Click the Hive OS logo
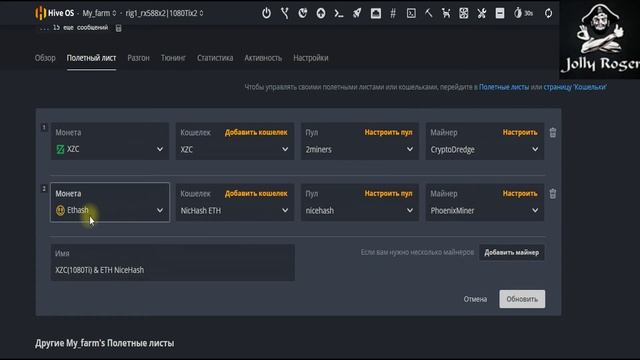Viewport: 640px width, 360px height. pos(54,13)
